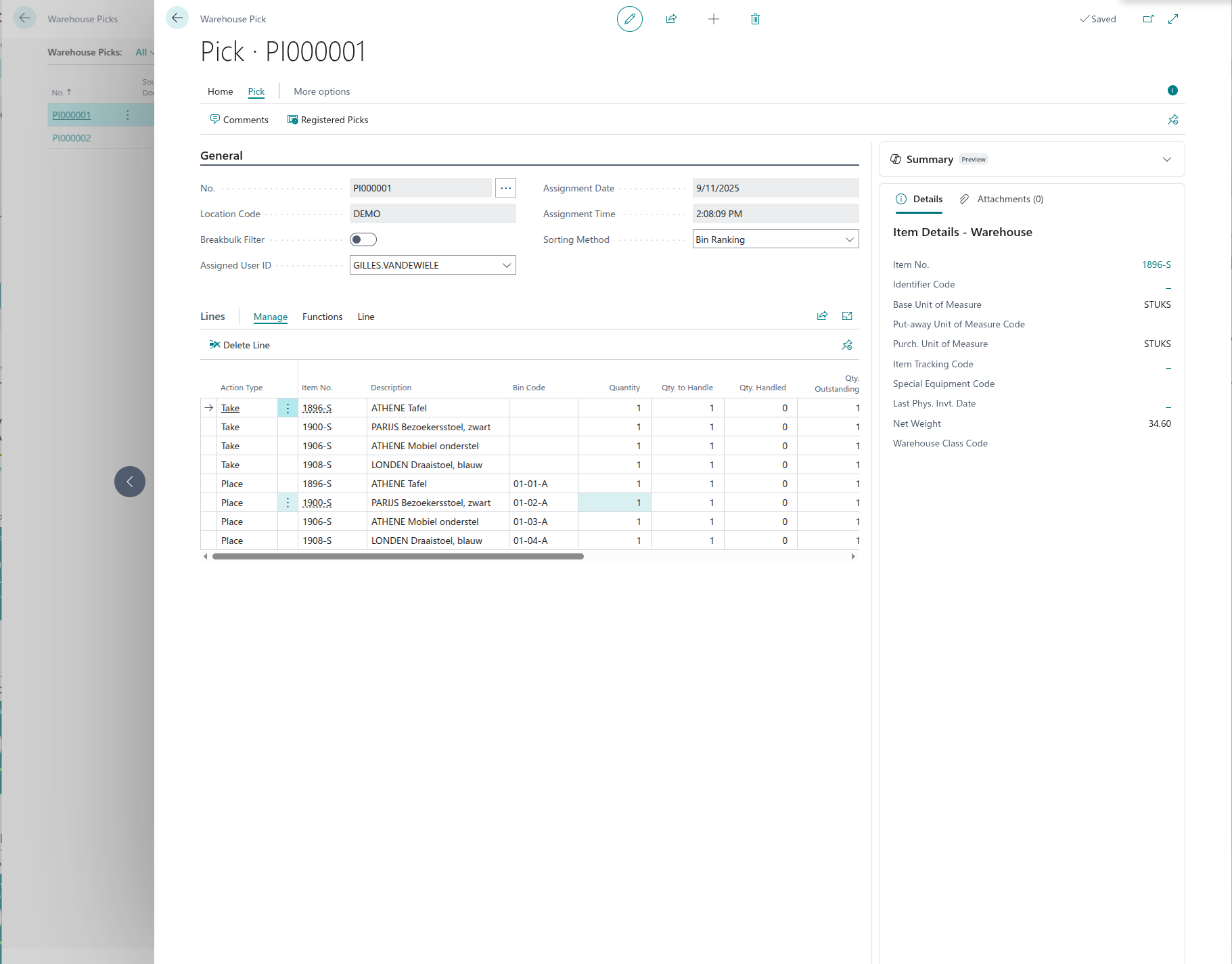
Task: Click the expand to full screen icon
Action: 1173,19
